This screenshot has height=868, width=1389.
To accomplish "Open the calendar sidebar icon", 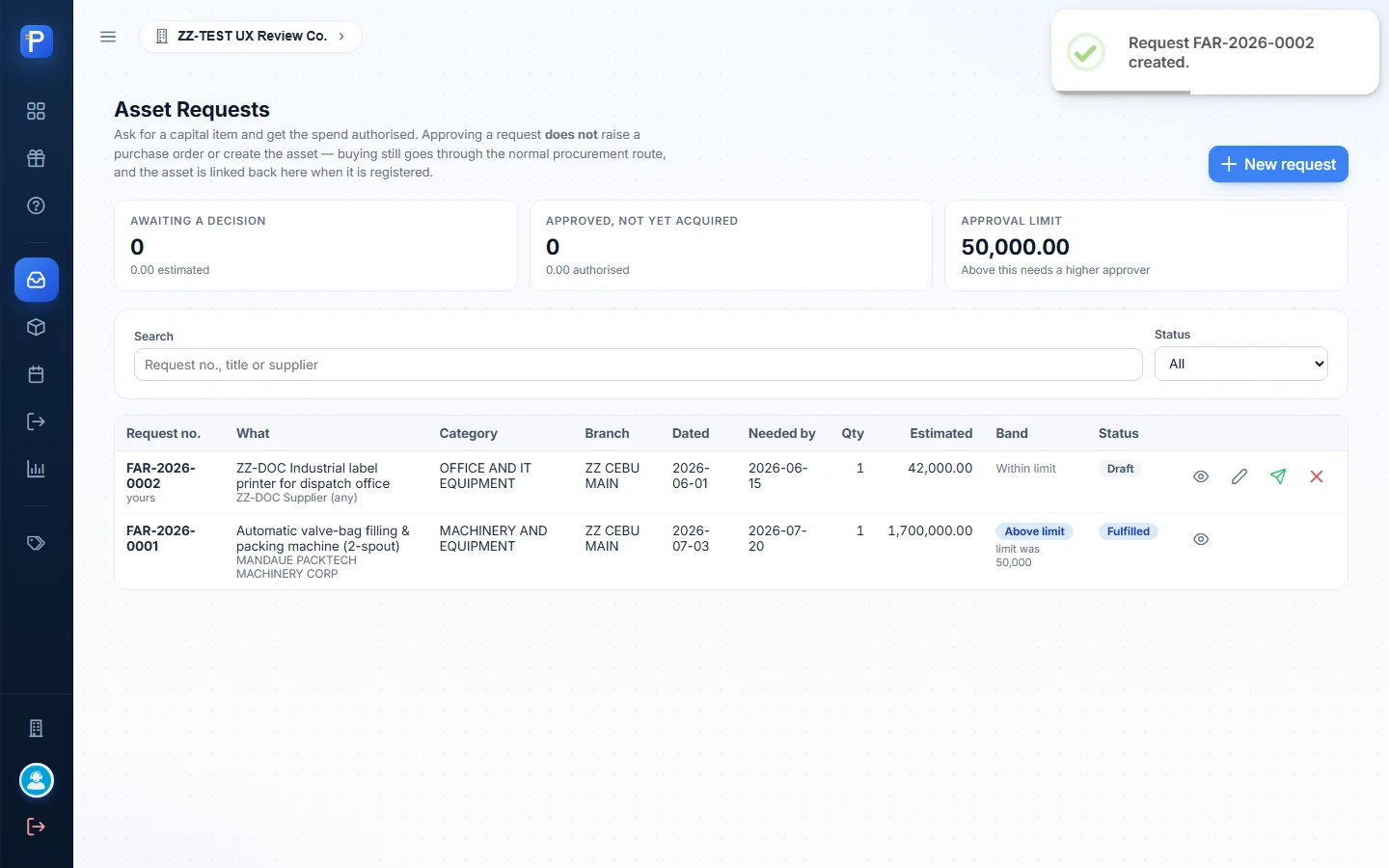I will pos(36,374).
